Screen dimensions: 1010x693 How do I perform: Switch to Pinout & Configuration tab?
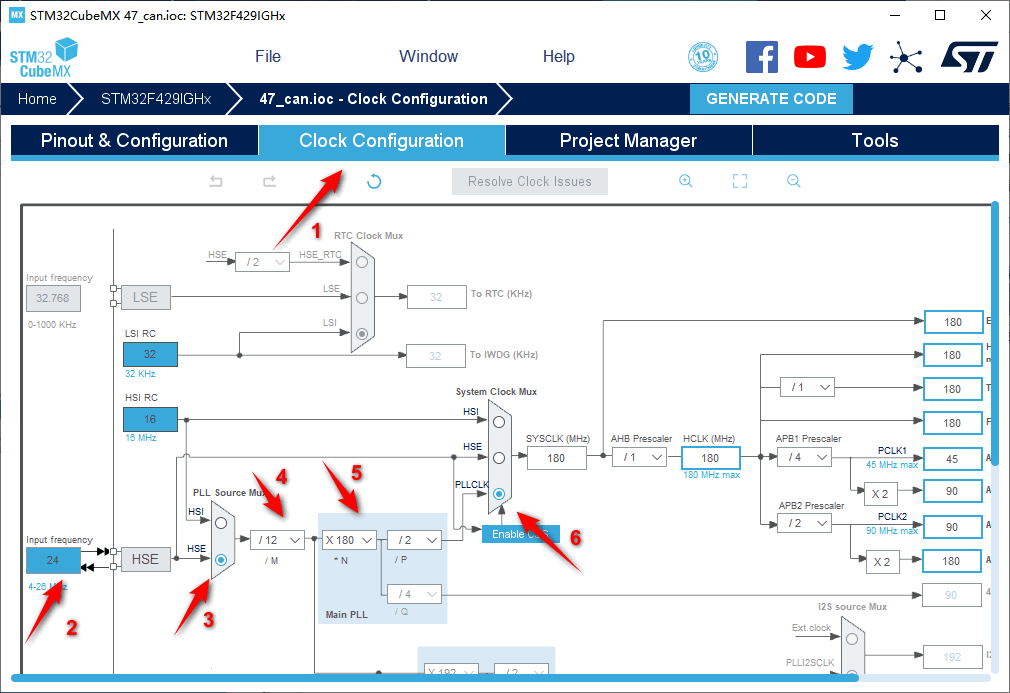point(134,141)
